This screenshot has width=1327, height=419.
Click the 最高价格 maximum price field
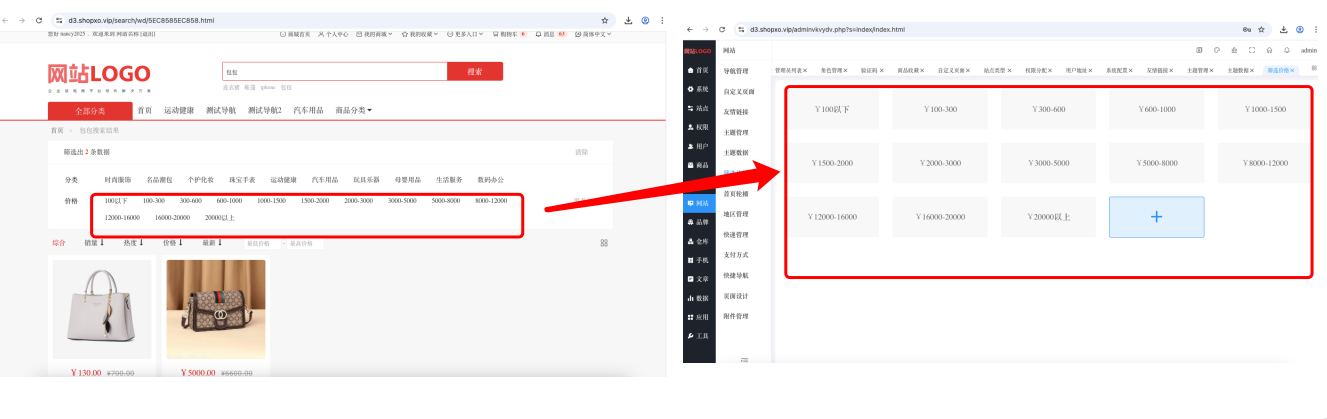coord(305,243)
